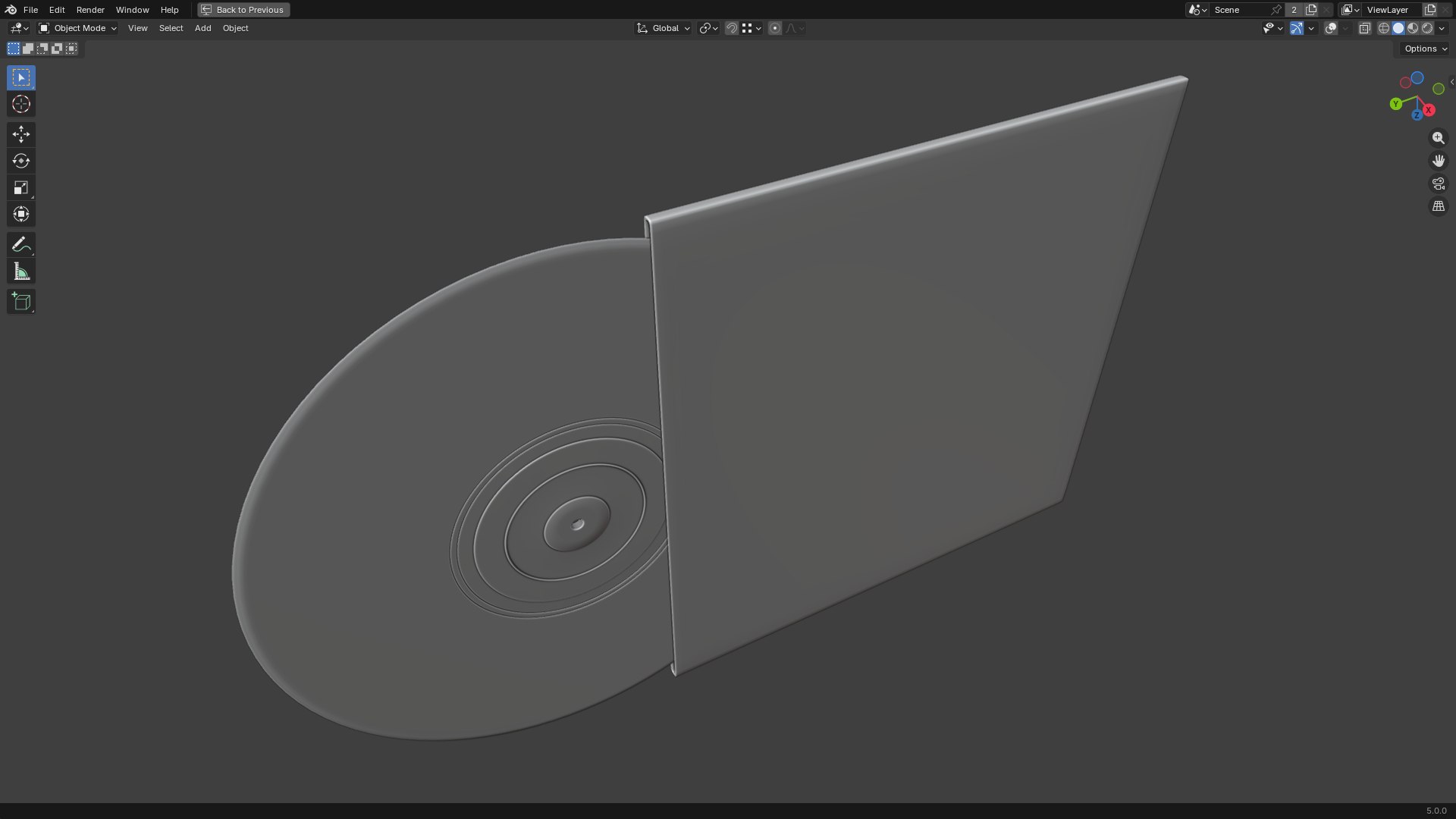Image resolution: width=1456 pixels, height=819 pixels.
Task: Open snapping options dropdown
Action: (752, 28)
